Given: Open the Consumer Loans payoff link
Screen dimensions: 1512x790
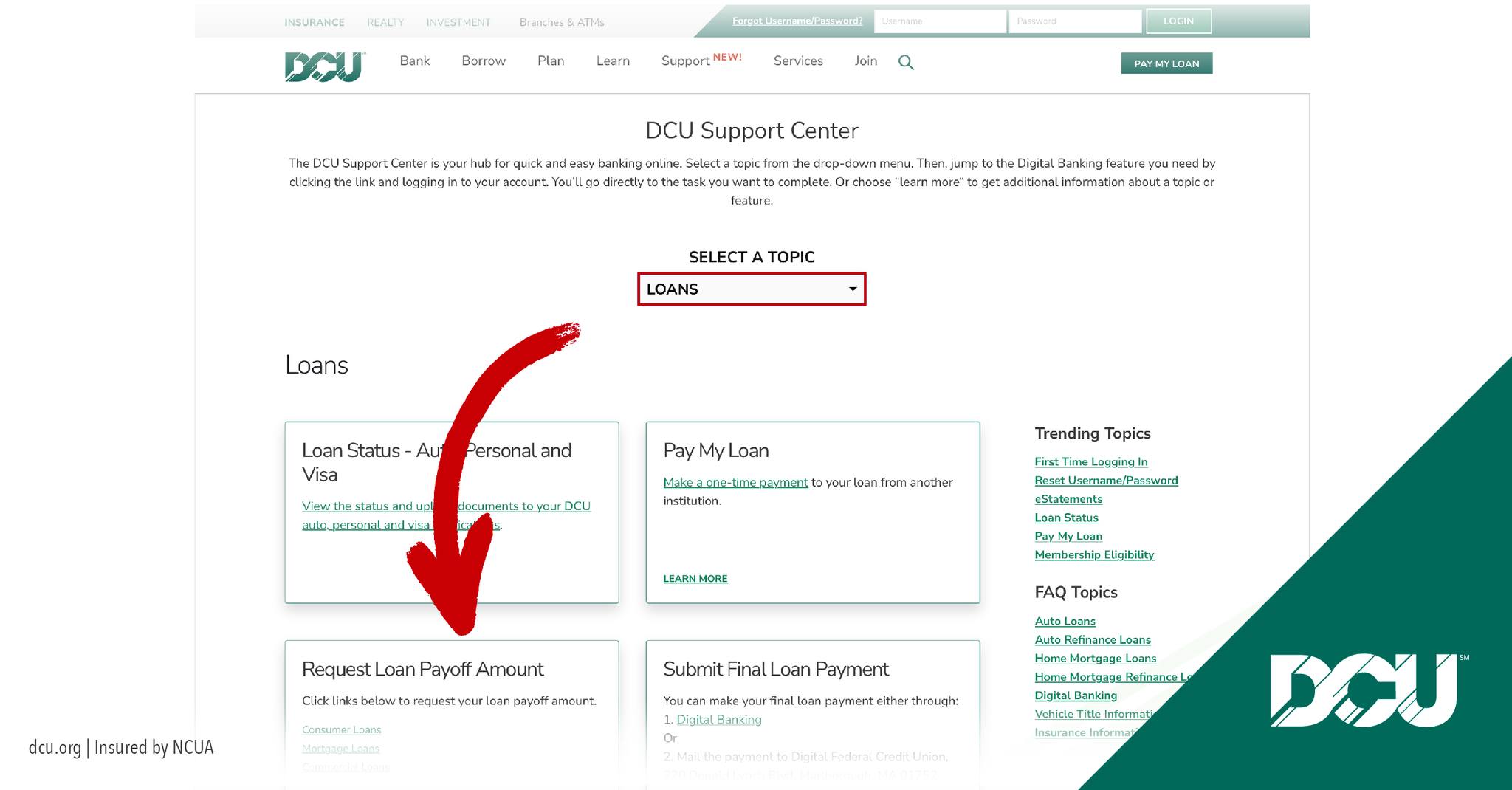Looking at the screenshot, I should (x=342, y=730).
